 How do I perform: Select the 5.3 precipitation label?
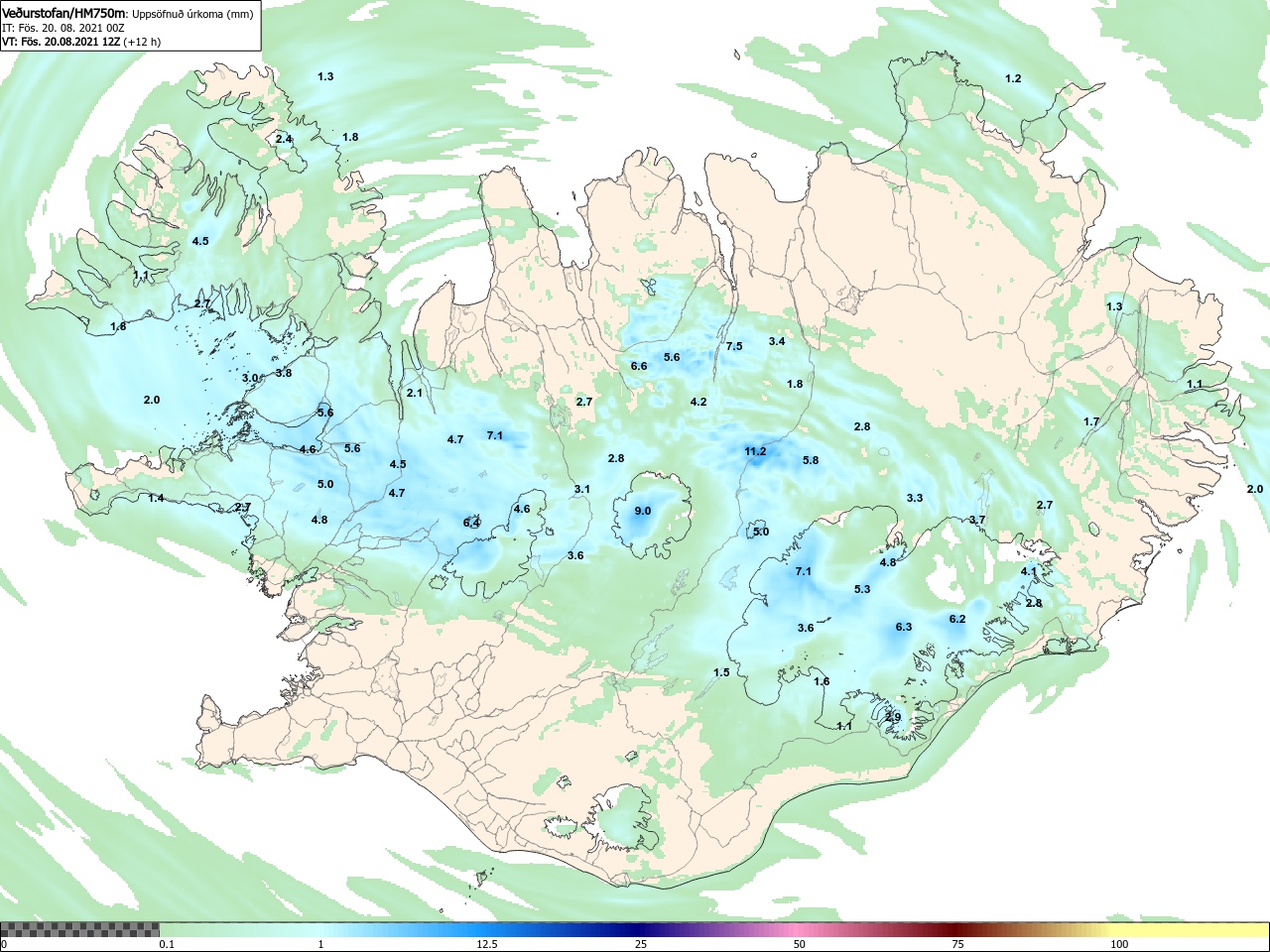pos(862,589)
